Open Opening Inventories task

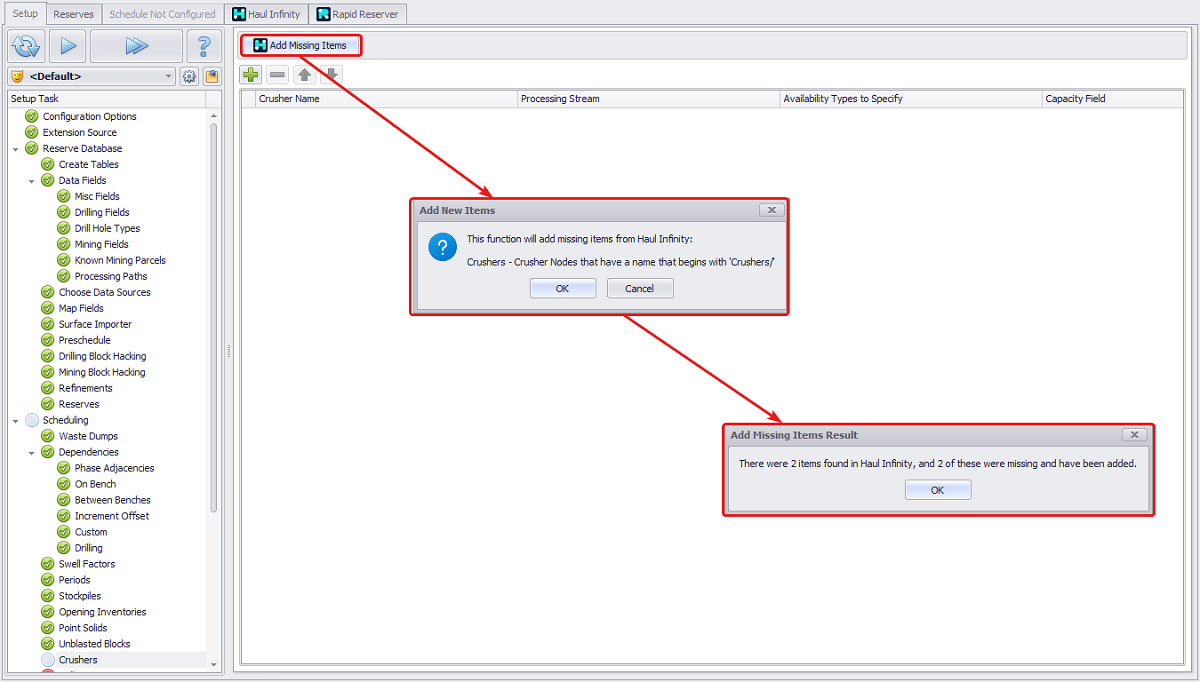(102, 612)
